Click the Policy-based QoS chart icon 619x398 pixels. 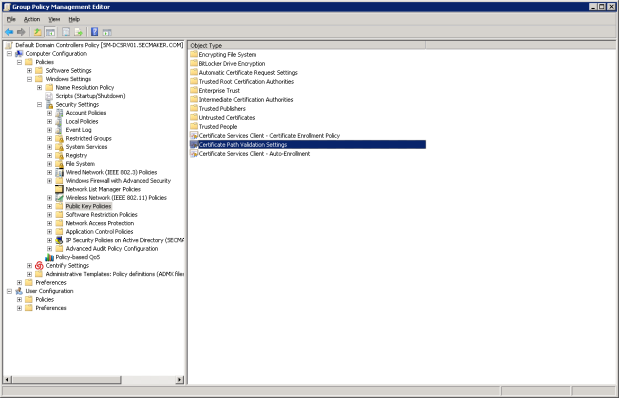tap(49, 257)
